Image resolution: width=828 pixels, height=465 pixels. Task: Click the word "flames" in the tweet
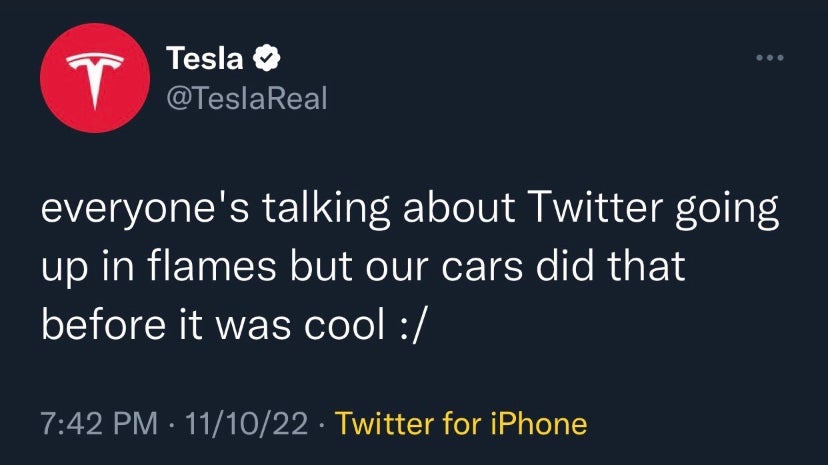pos(219,269)
